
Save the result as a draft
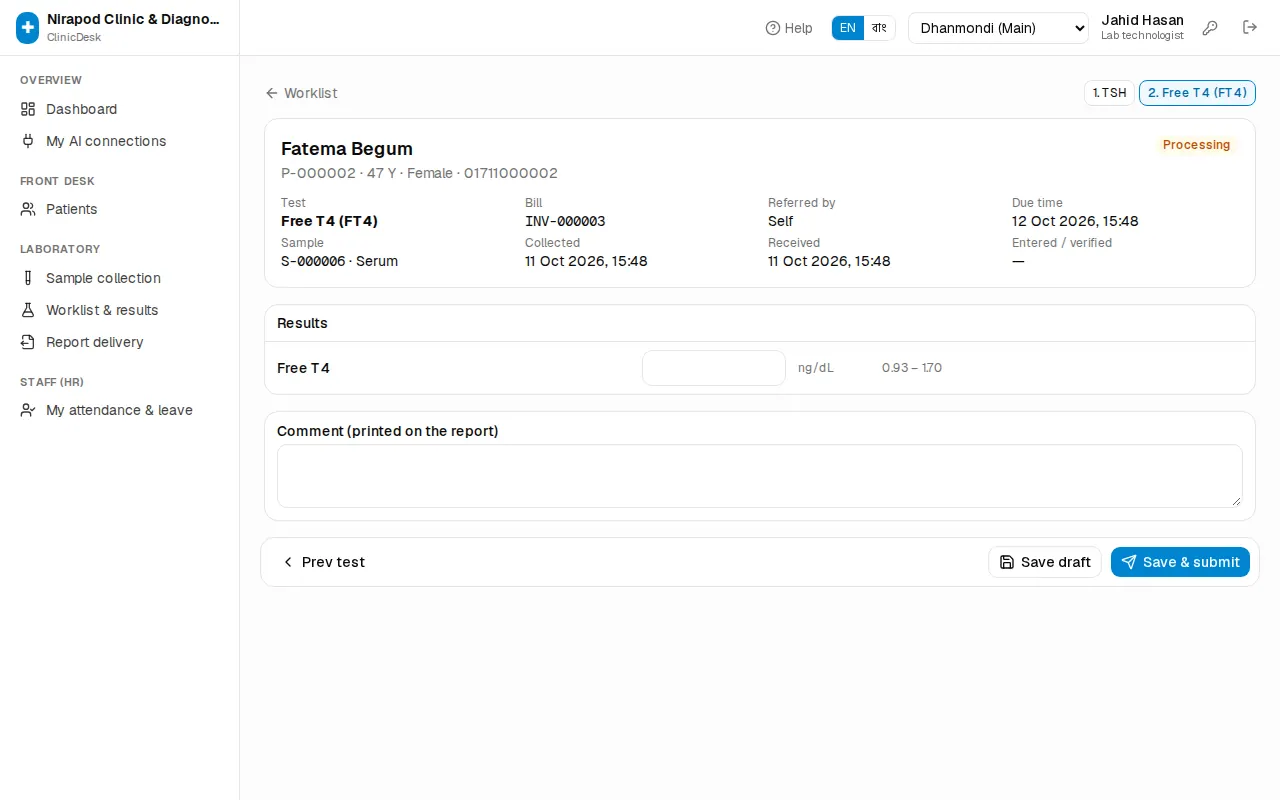1045,562
